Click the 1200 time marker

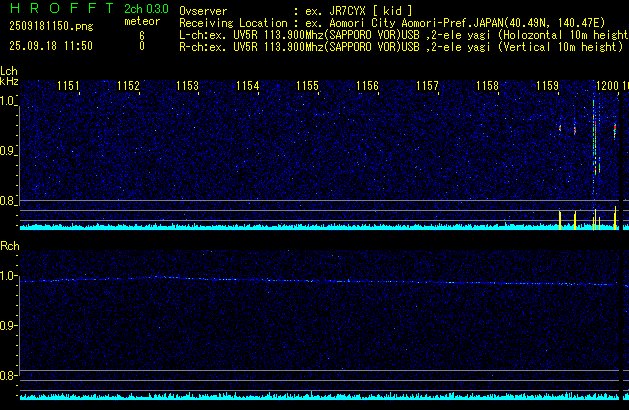(606, 86)
